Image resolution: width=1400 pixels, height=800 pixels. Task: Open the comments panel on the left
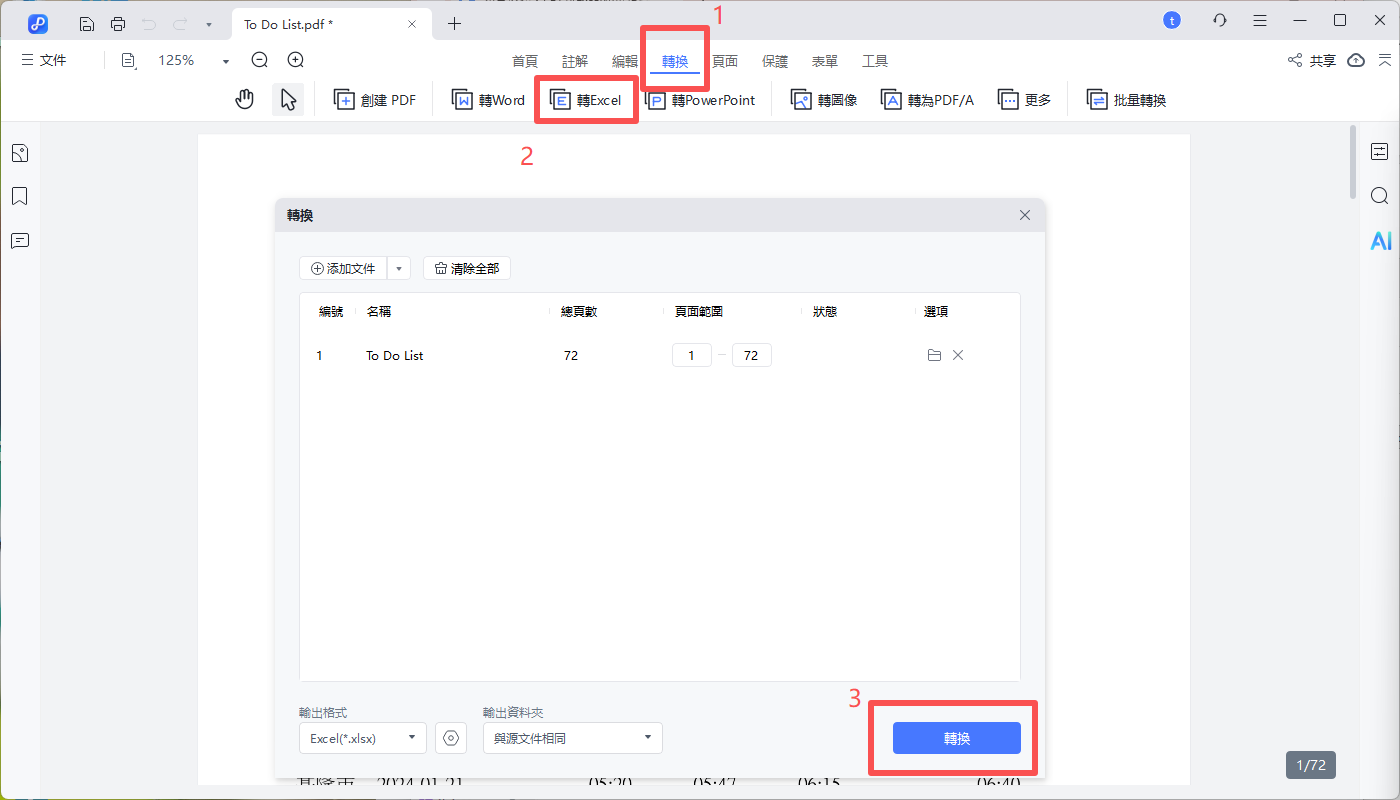[x=19, y=241]
